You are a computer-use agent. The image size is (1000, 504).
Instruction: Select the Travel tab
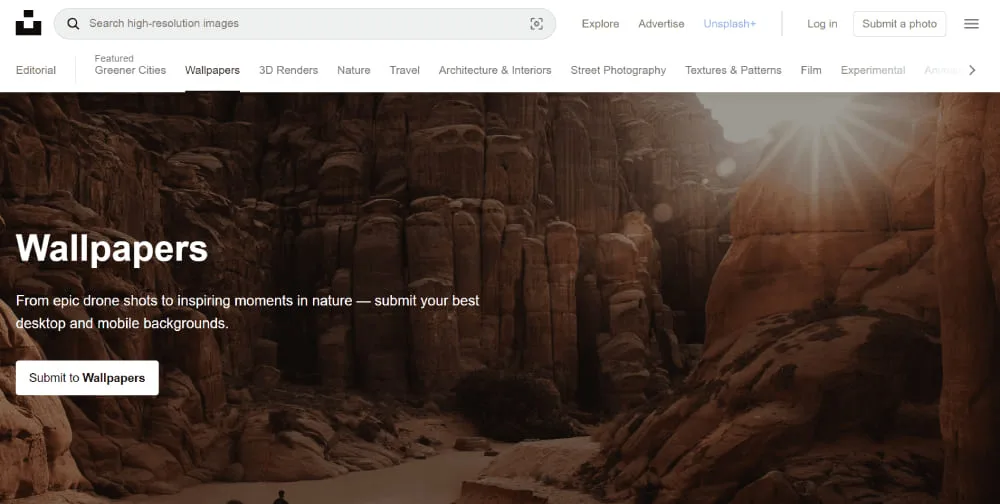tap(404, 70)
